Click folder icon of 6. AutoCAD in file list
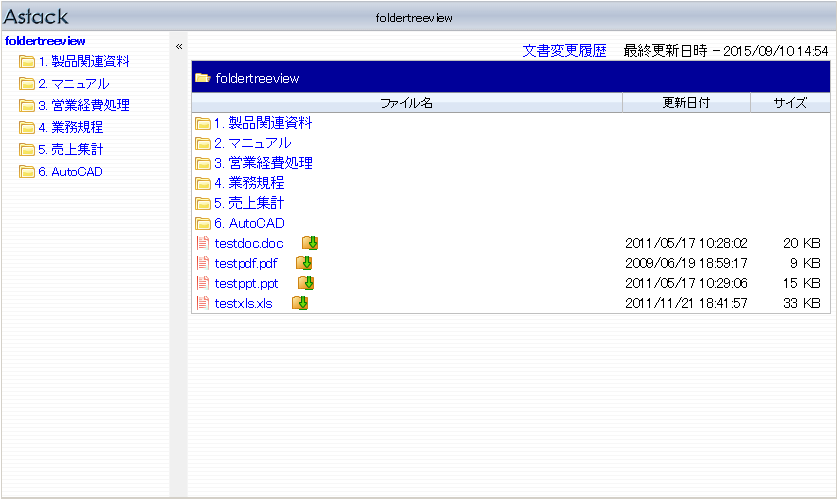Screen dimensions: 838x500 coord(203,223)
